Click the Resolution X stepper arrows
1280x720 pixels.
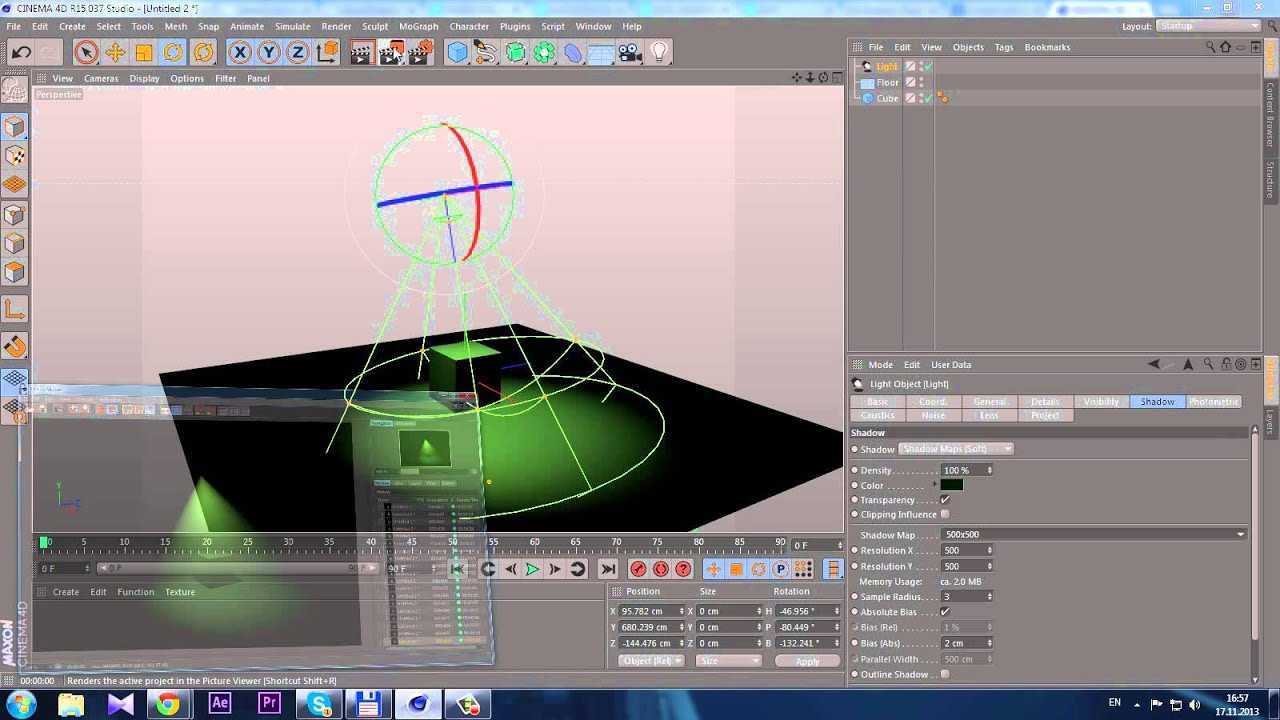(990, 551)
